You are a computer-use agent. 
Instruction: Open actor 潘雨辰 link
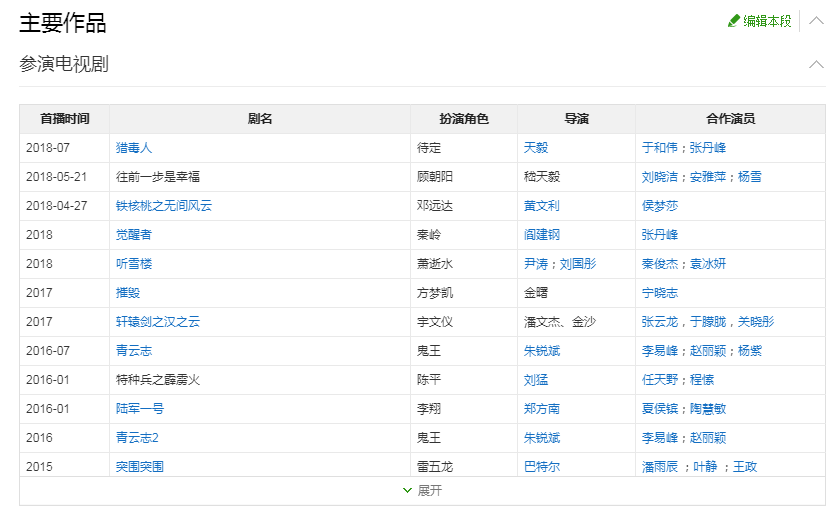(x=659, y=467)
